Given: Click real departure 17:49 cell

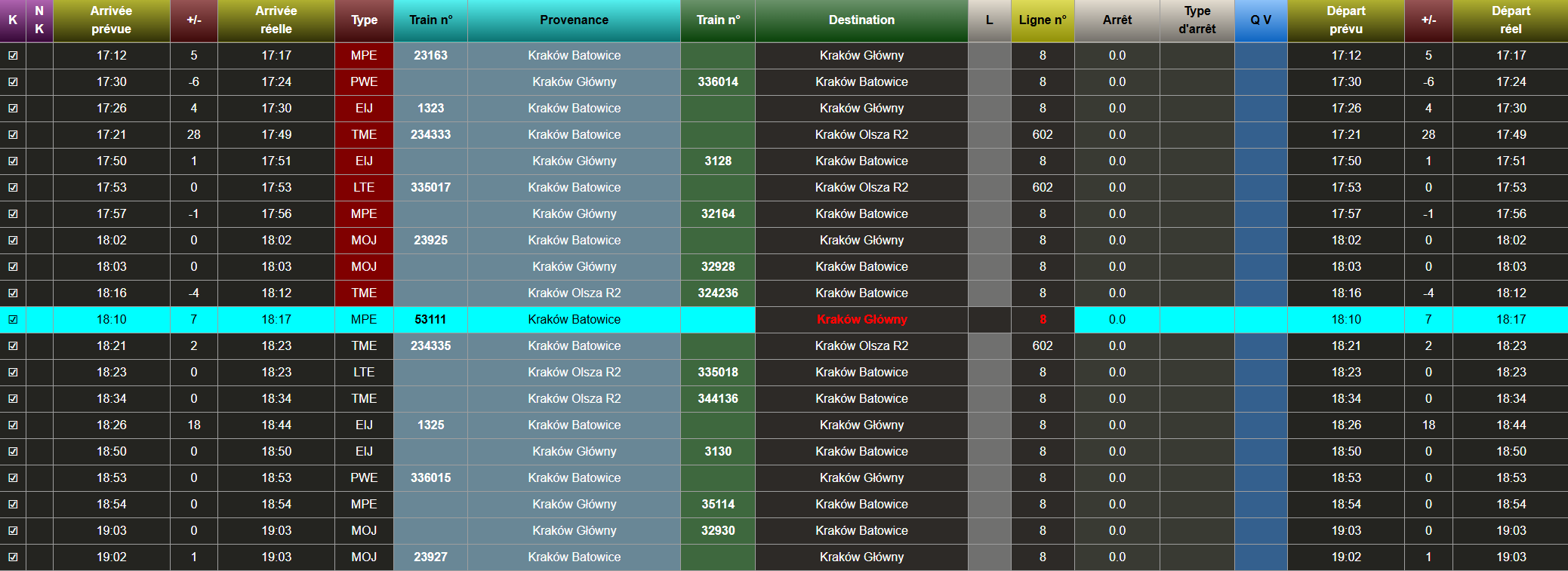Looking at the screenshot, I should 1511,134.
